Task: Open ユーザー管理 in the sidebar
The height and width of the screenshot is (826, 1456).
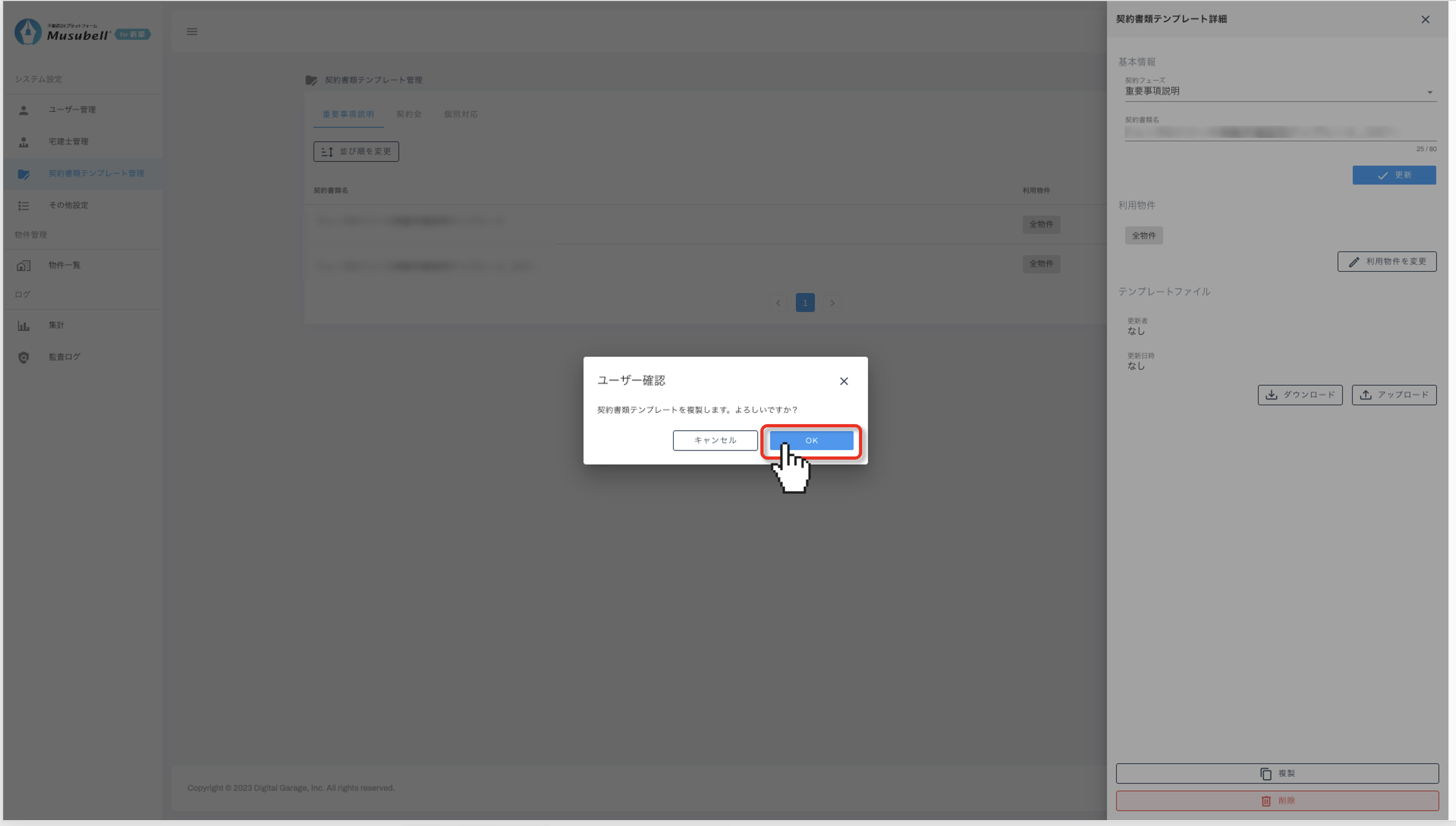Action: [72, 110]
